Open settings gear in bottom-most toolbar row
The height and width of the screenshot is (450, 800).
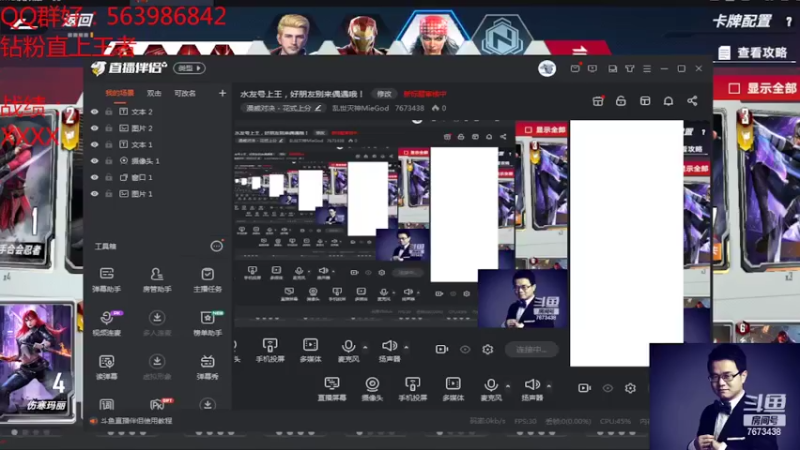tap(630, 388)
